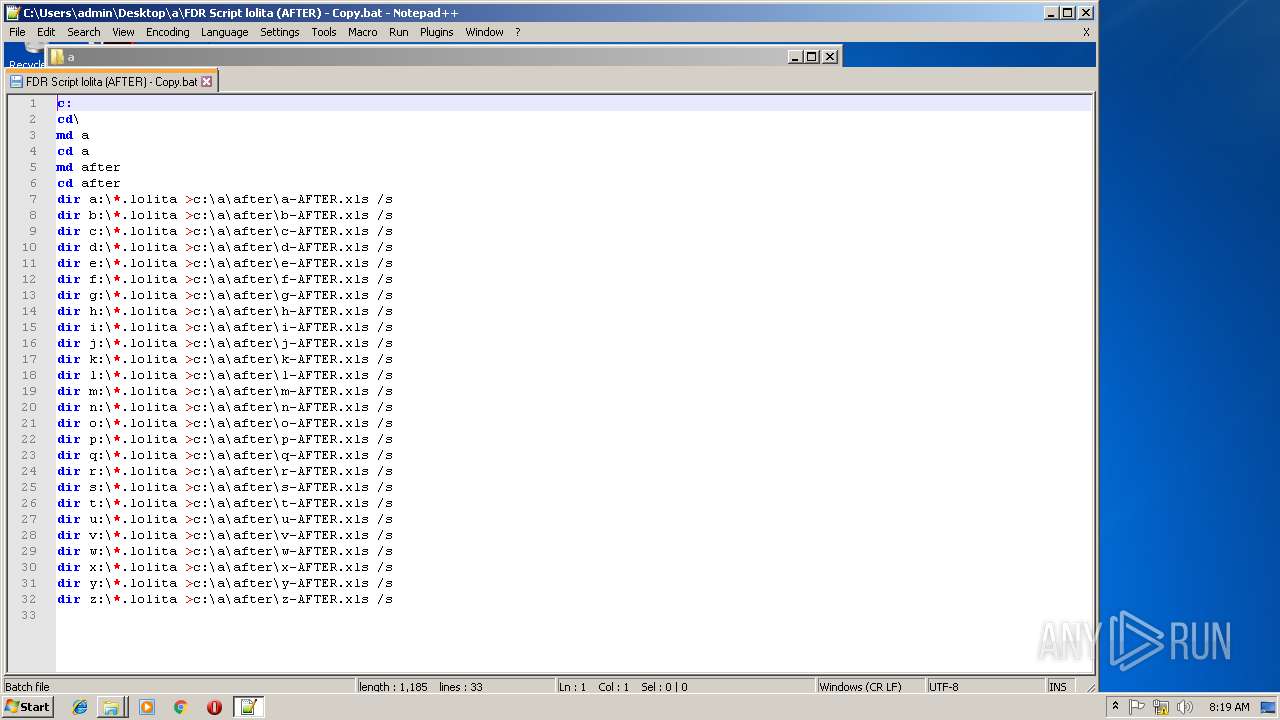Open the Plugins menu
1280x720 pixels.
(x=436, y=32)
